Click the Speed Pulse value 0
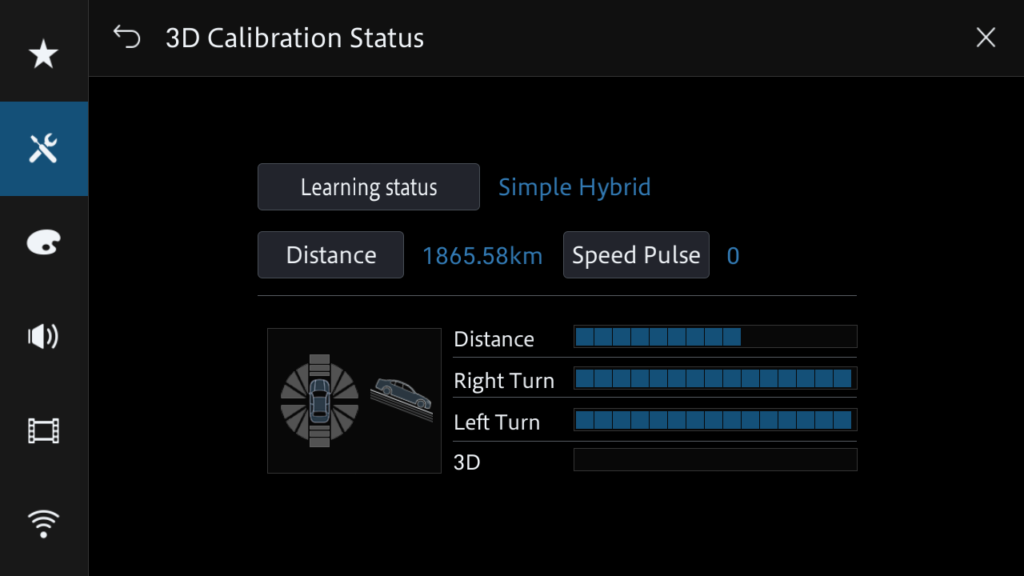Viewport: 1024px width, 576px height. click(x=733, y=255)
